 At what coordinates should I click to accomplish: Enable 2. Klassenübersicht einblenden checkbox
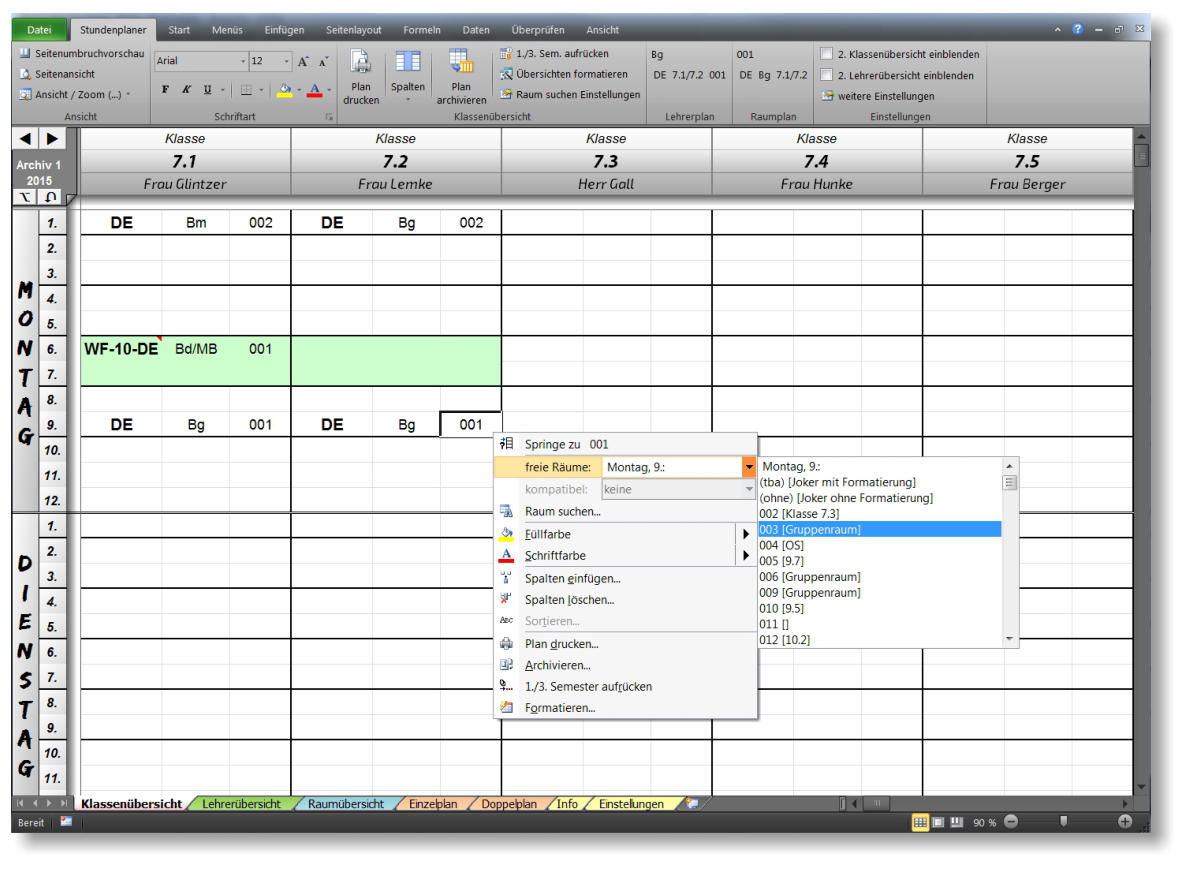[x=826, y=54]
